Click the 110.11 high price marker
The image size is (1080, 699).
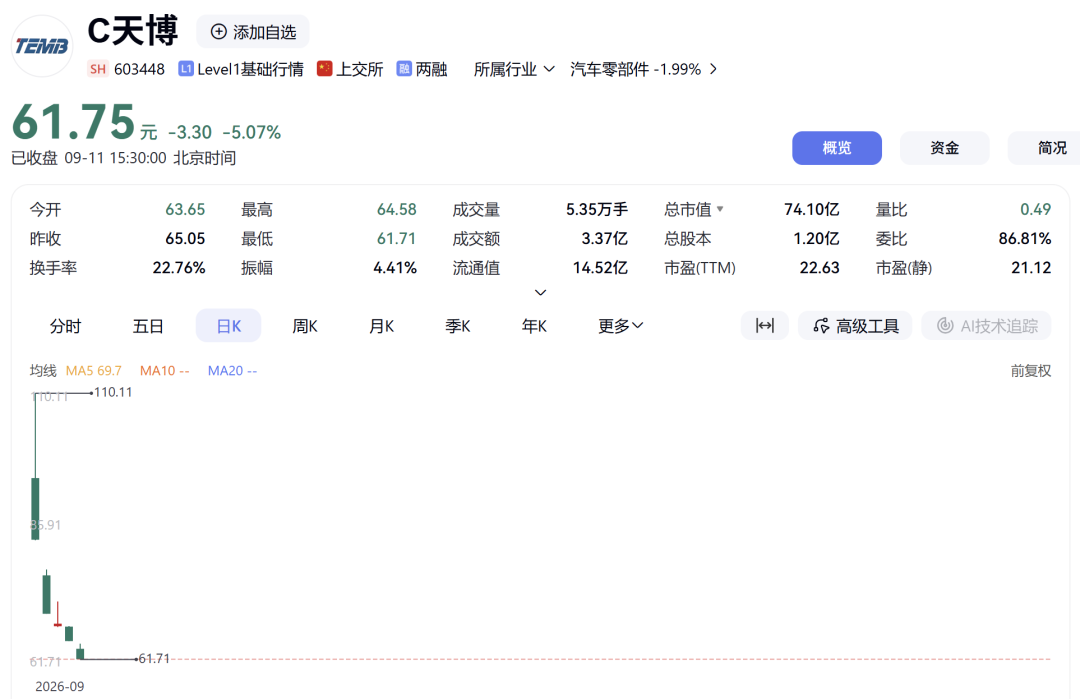113,392
